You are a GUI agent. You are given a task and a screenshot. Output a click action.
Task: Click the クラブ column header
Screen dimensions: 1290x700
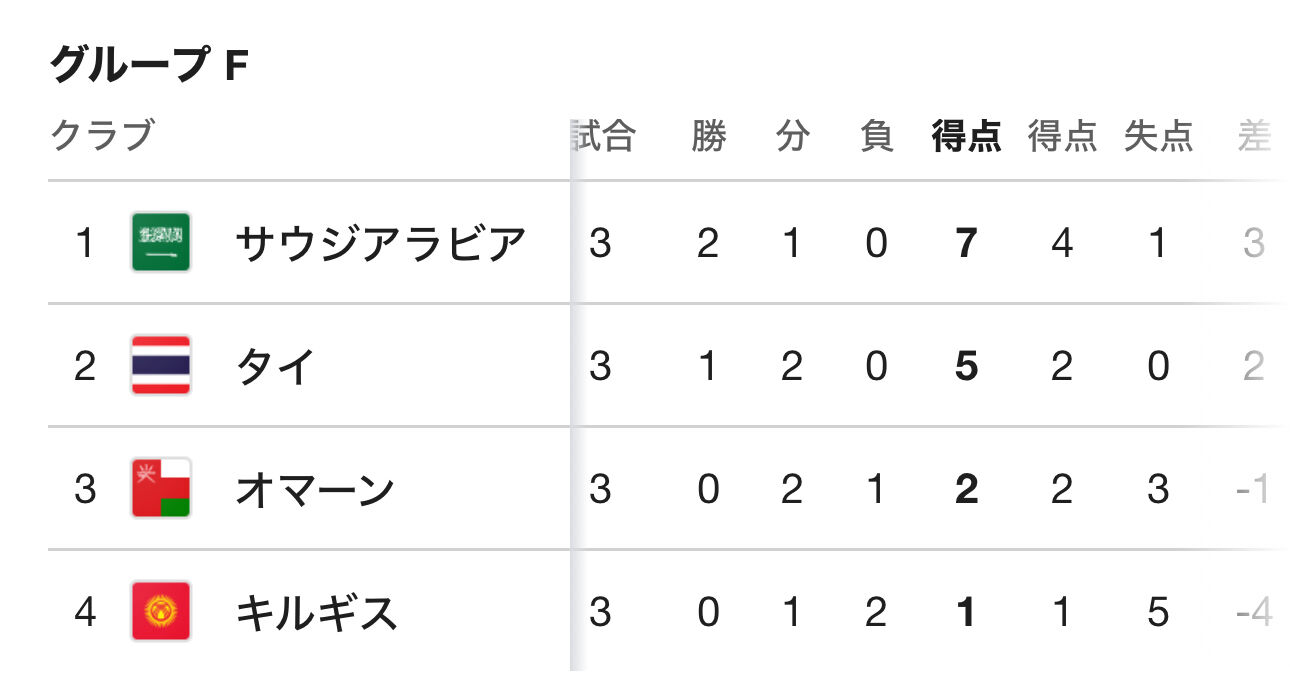(103, 135)
